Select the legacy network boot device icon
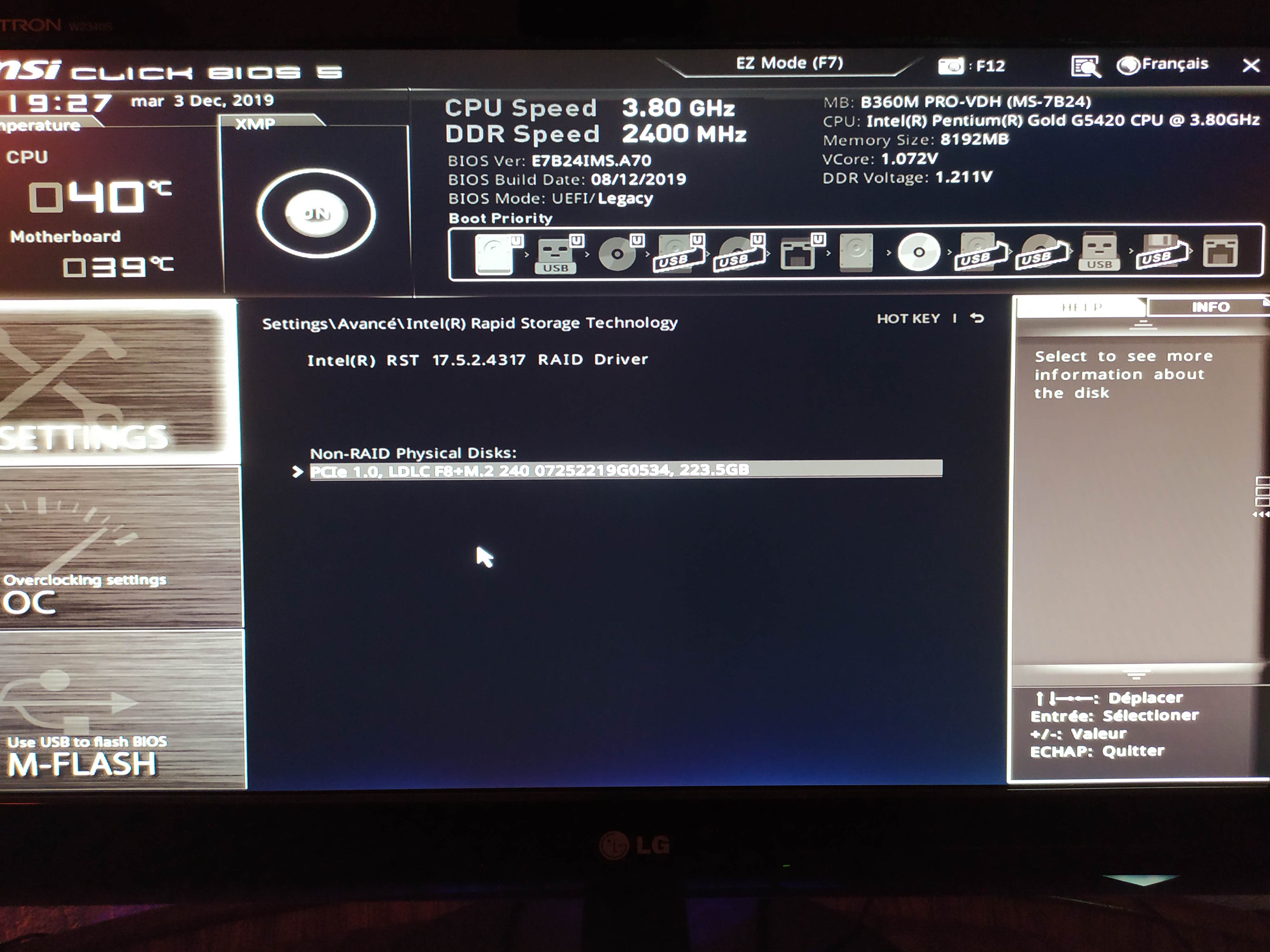The width and height of the screenshot is (1270, 952). coord(1220,251)
